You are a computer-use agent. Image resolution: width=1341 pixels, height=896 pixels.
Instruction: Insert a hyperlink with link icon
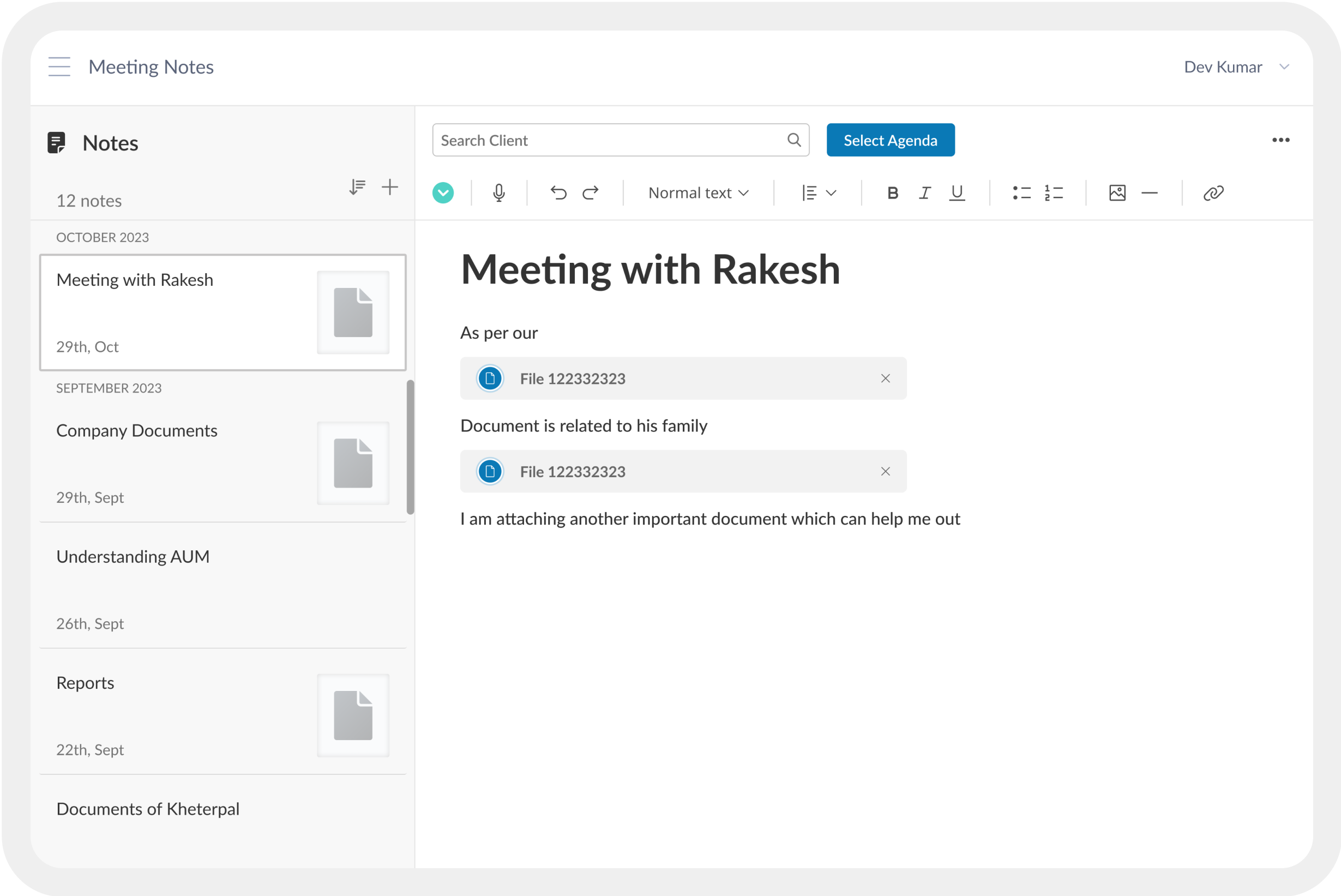click(1213, 193)
